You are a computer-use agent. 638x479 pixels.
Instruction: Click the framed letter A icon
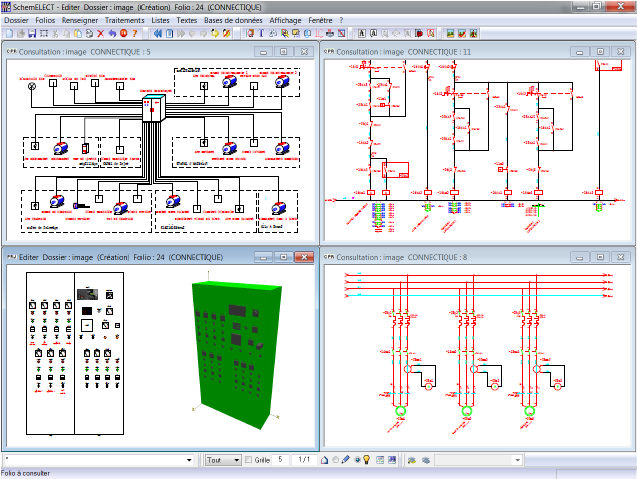click(x=361, y=33)
